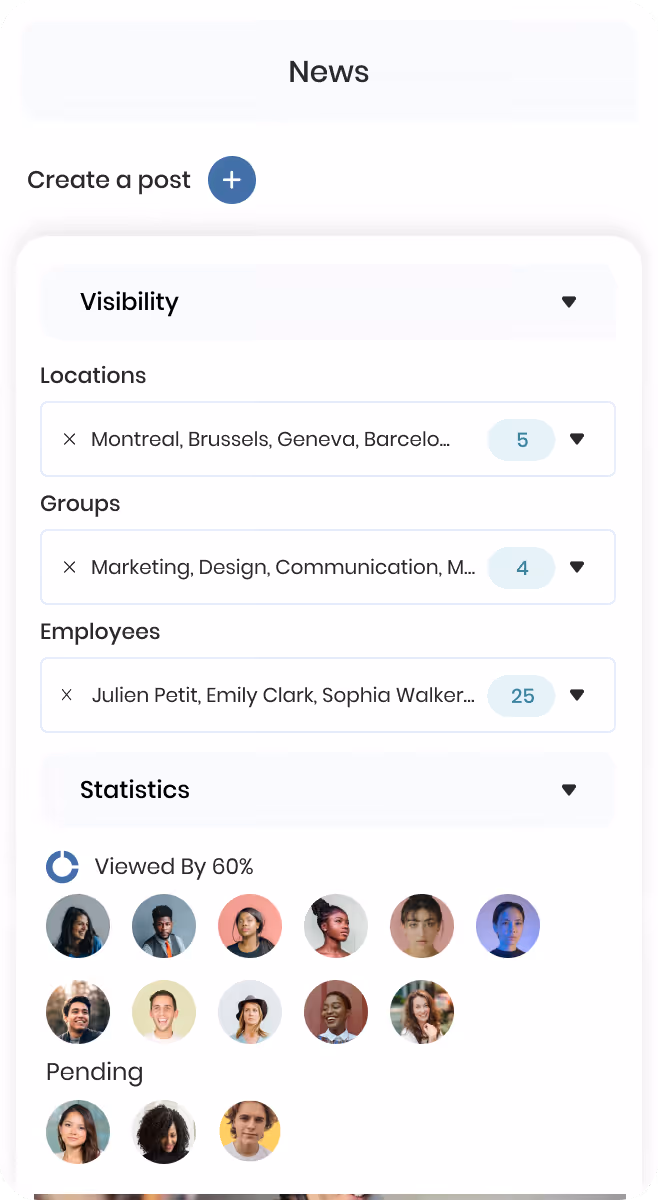This screenshot has width=658, height=1200.
Task: Select the Groups count badge showing 4
Action: pyautogui.click(x=522, y=568)
